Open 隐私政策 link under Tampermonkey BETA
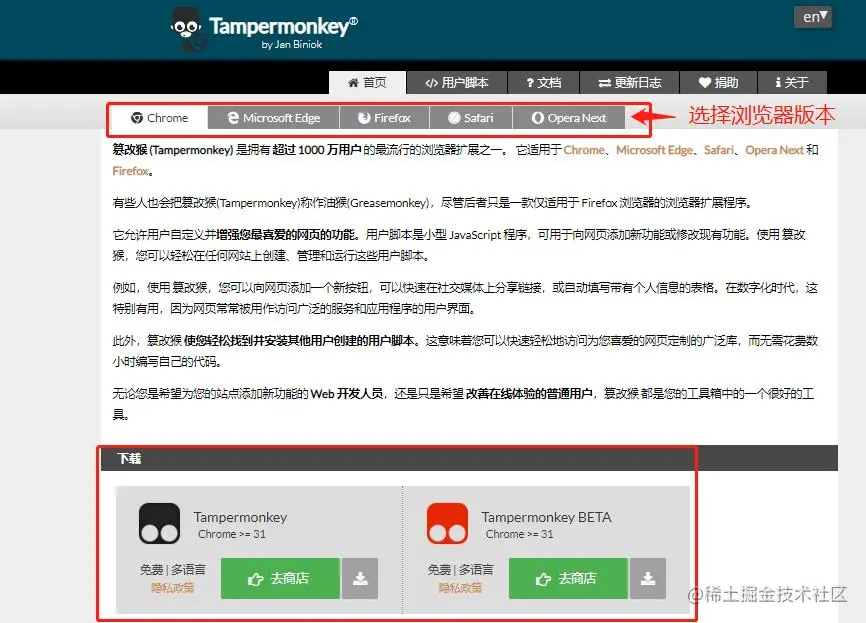 [x=460, y=588]
